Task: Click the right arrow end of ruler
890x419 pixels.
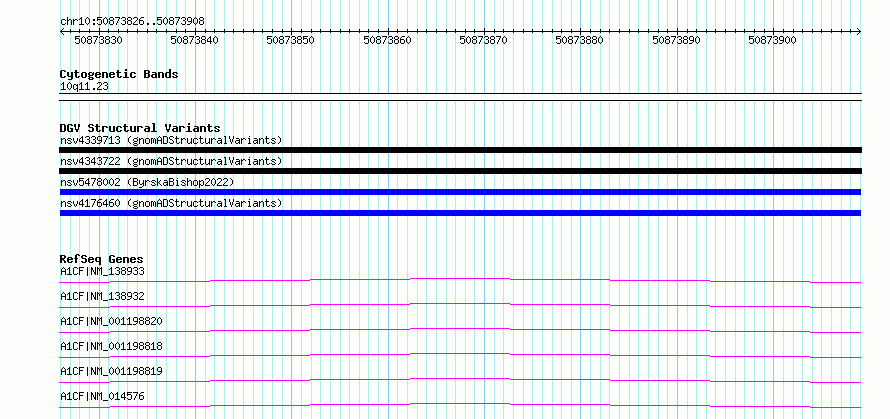Action: pos(859,31)
